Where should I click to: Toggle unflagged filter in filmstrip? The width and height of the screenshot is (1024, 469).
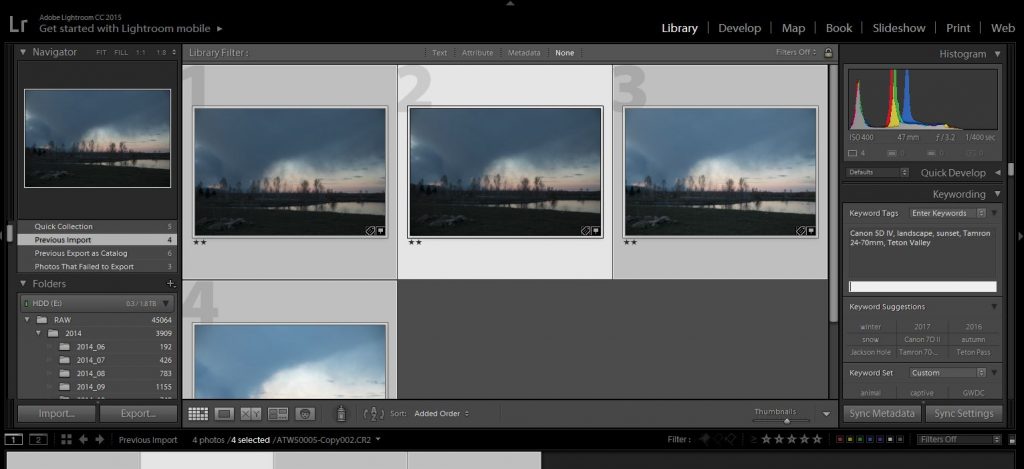(x=718, y=440)
